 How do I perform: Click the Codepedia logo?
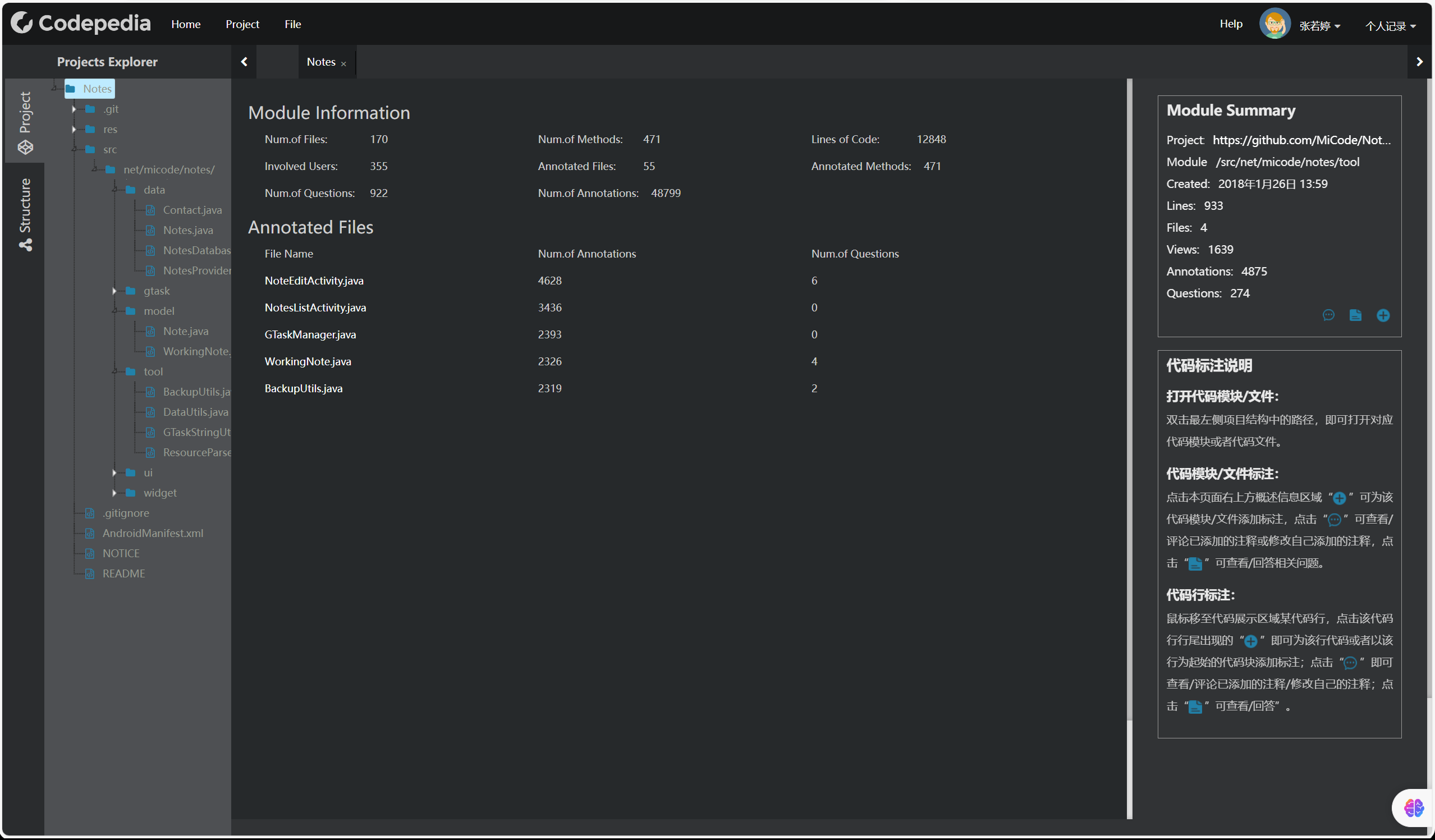click(x=81, y=24)
